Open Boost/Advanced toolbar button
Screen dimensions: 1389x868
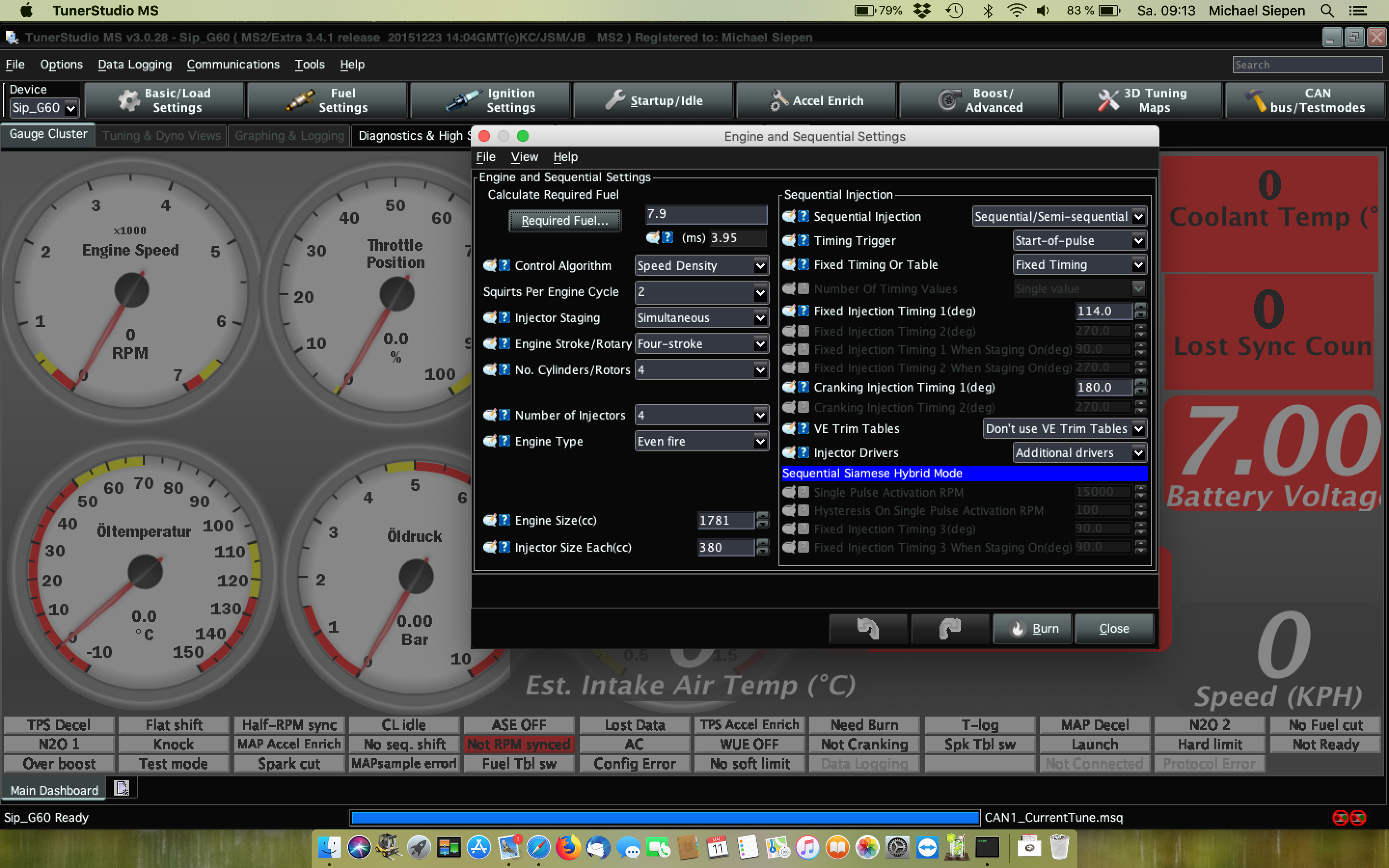pyautogui.click(x=979, y=100)
